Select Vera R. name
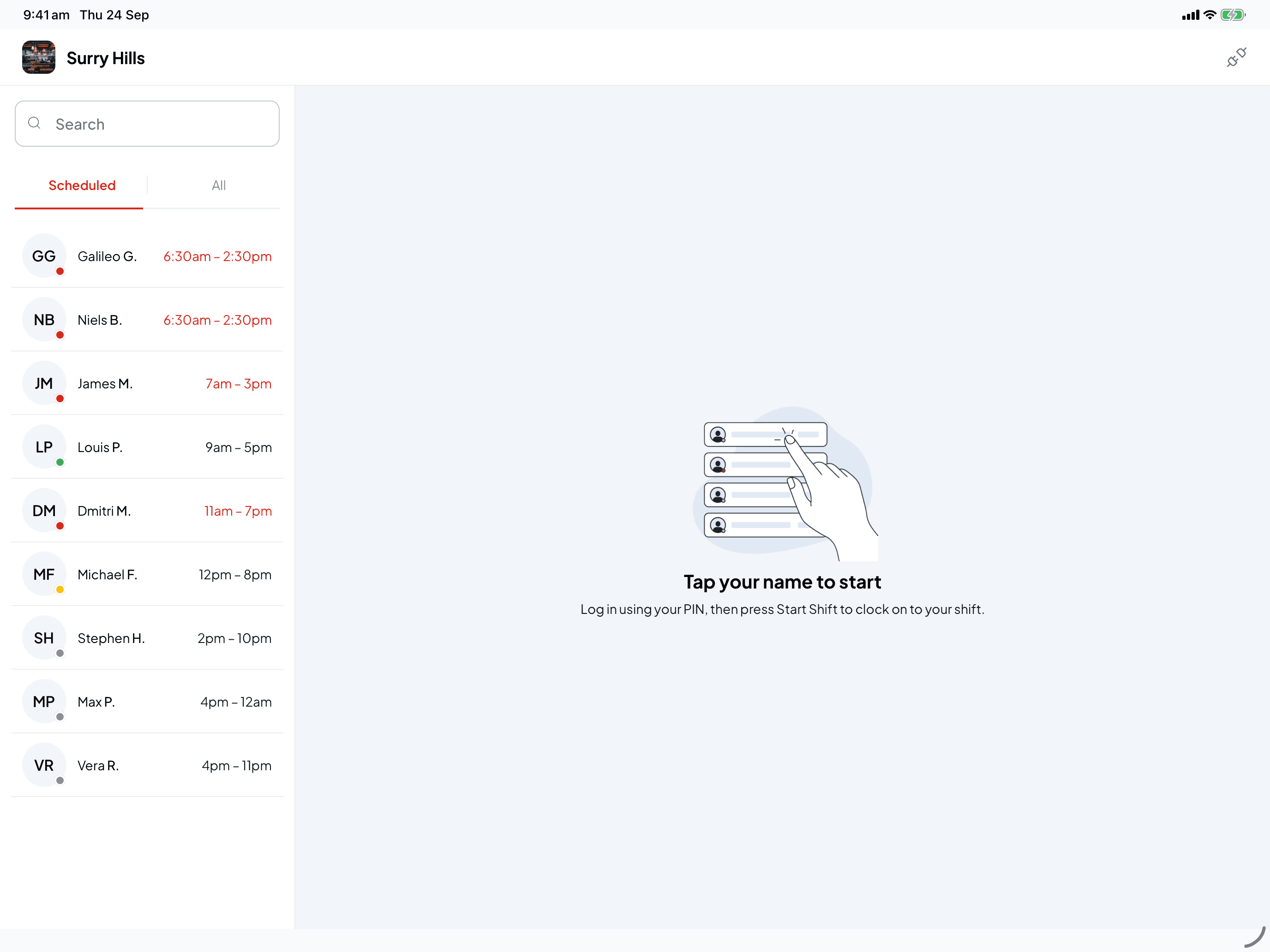 click(x=98, y=766)
